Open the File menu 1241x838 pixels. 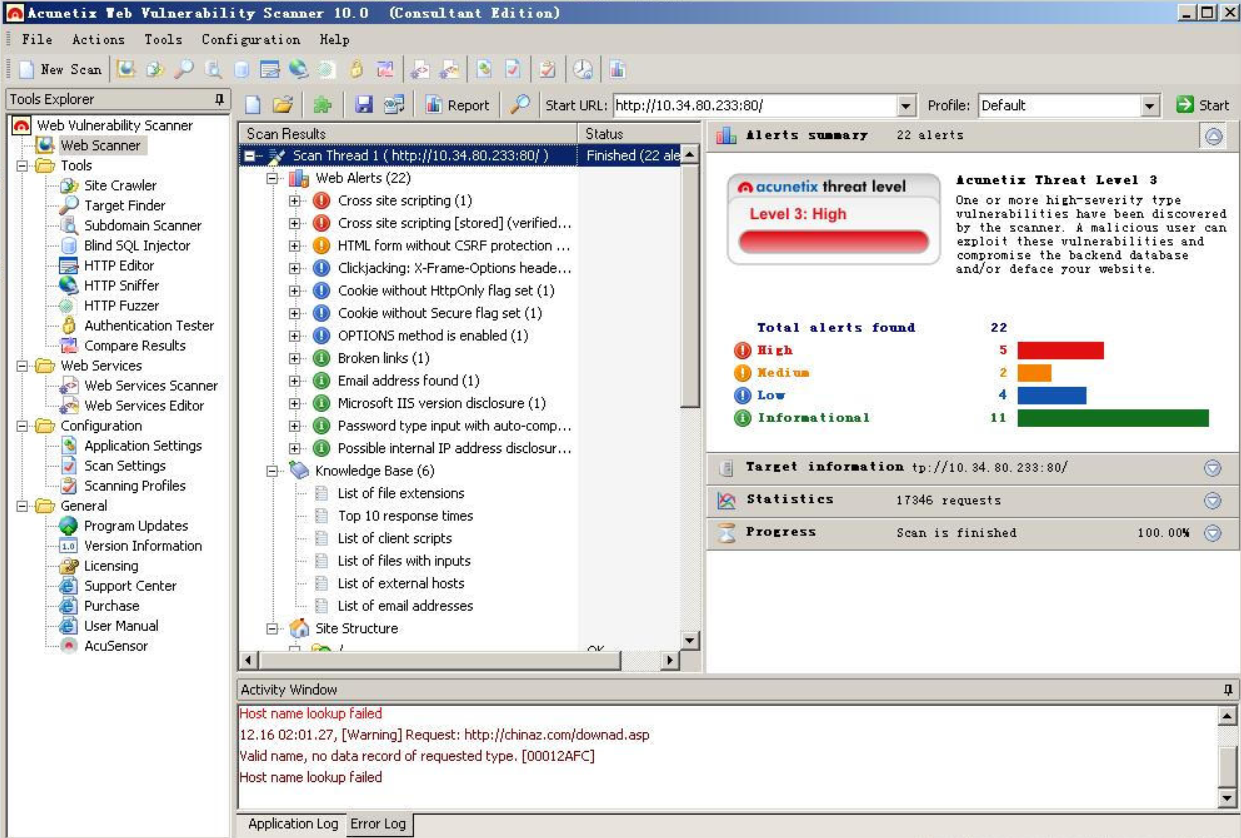[37, 39]
